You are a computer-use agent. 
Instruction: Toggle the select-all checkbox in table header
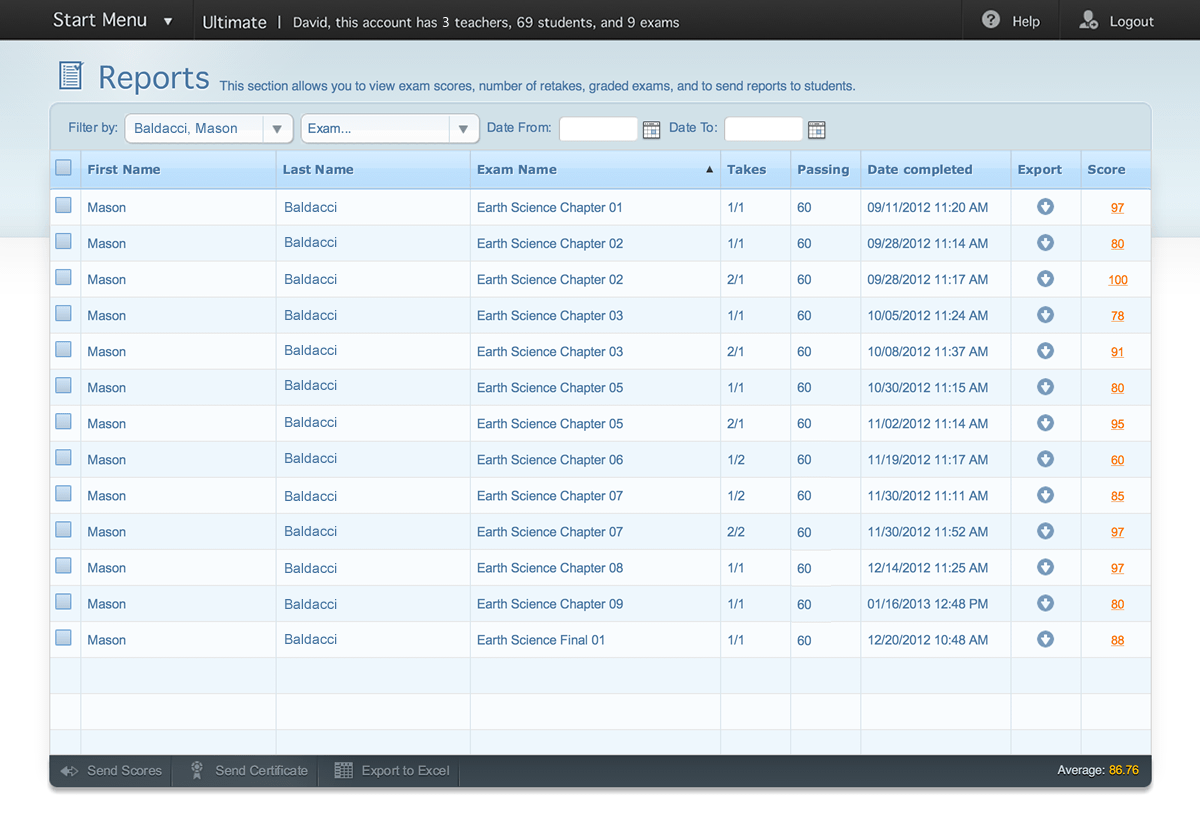pos(63,168)
